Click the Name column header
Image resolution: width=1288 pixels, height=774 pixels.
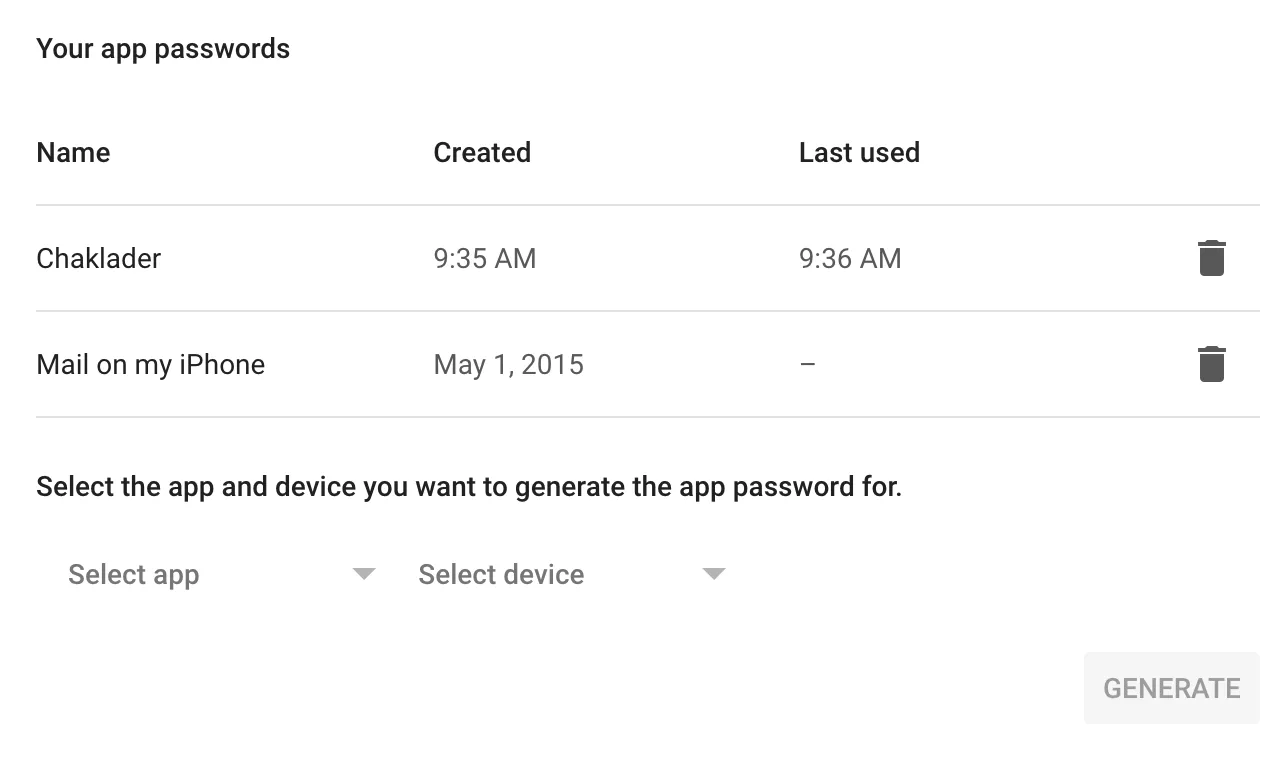73,153
